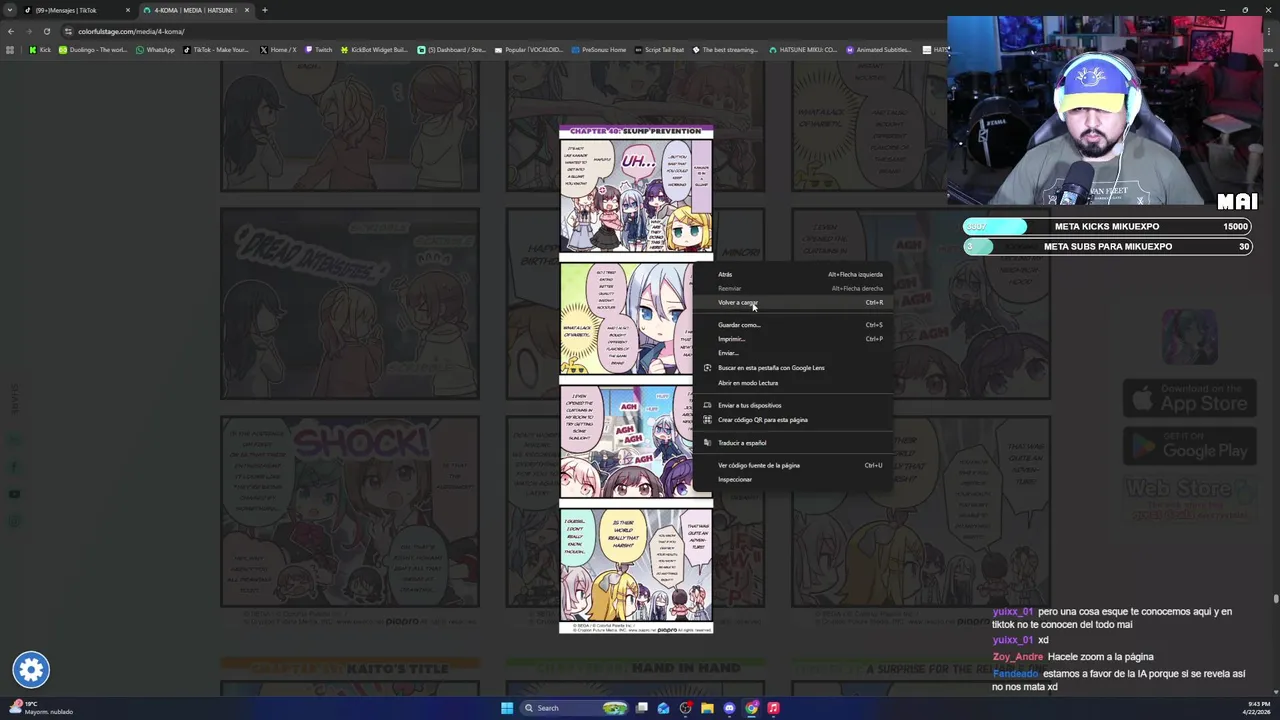Choose 'Guardar como...' menu entry

794,325
